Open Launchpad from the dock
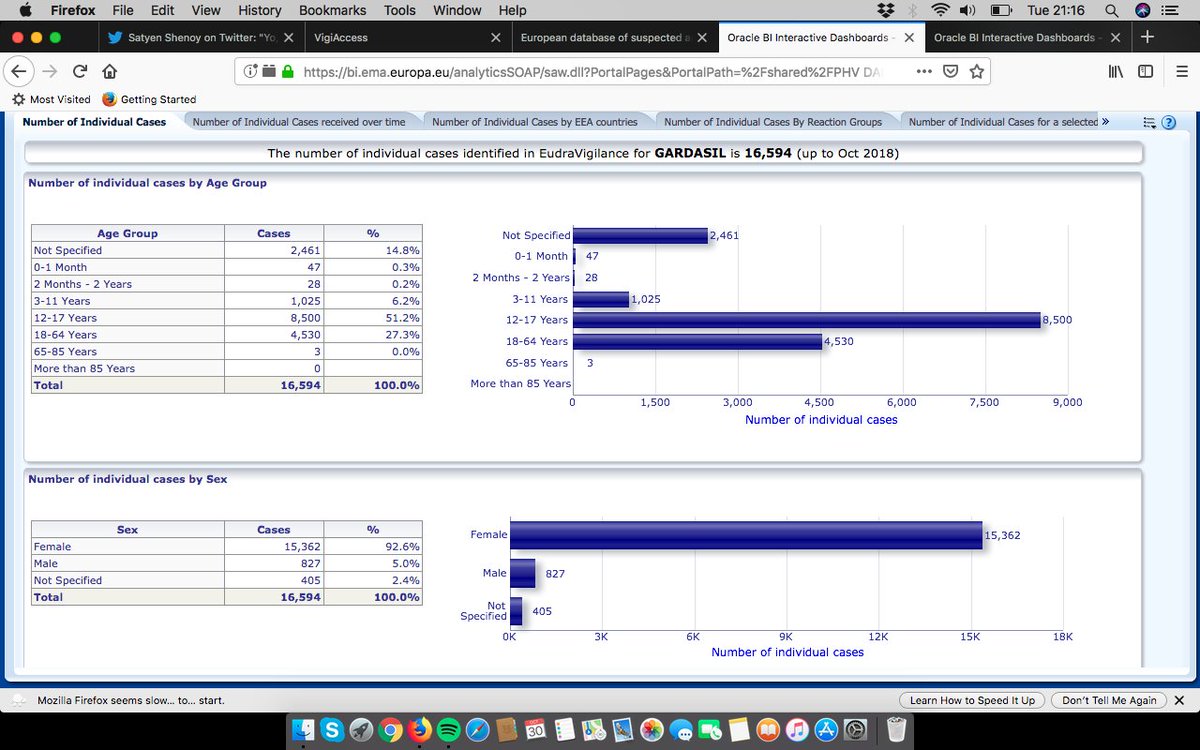This screenshot has height=750, width=1200. tap(361, 730)
